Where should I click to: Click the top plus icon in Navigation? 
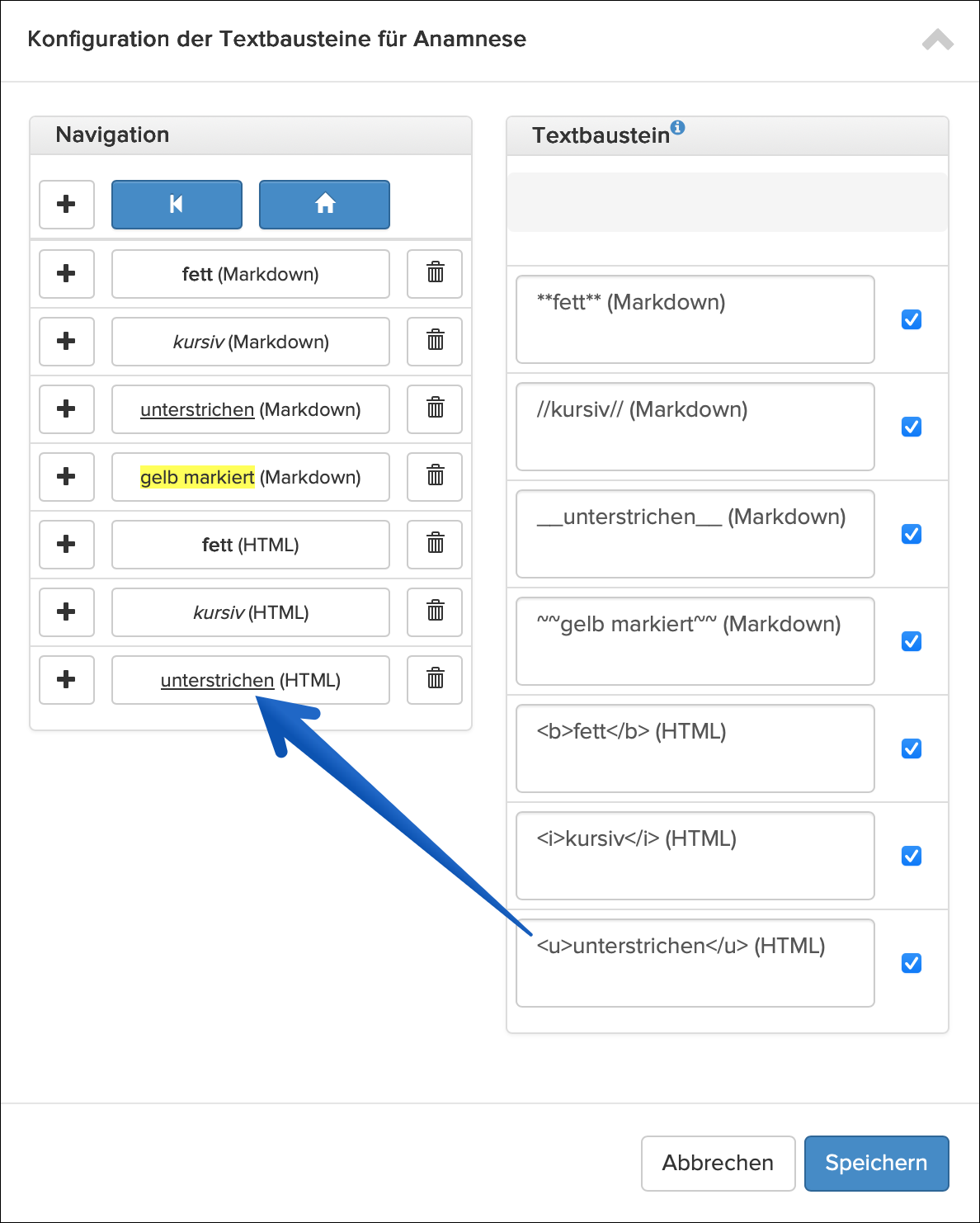click(67, 204)
